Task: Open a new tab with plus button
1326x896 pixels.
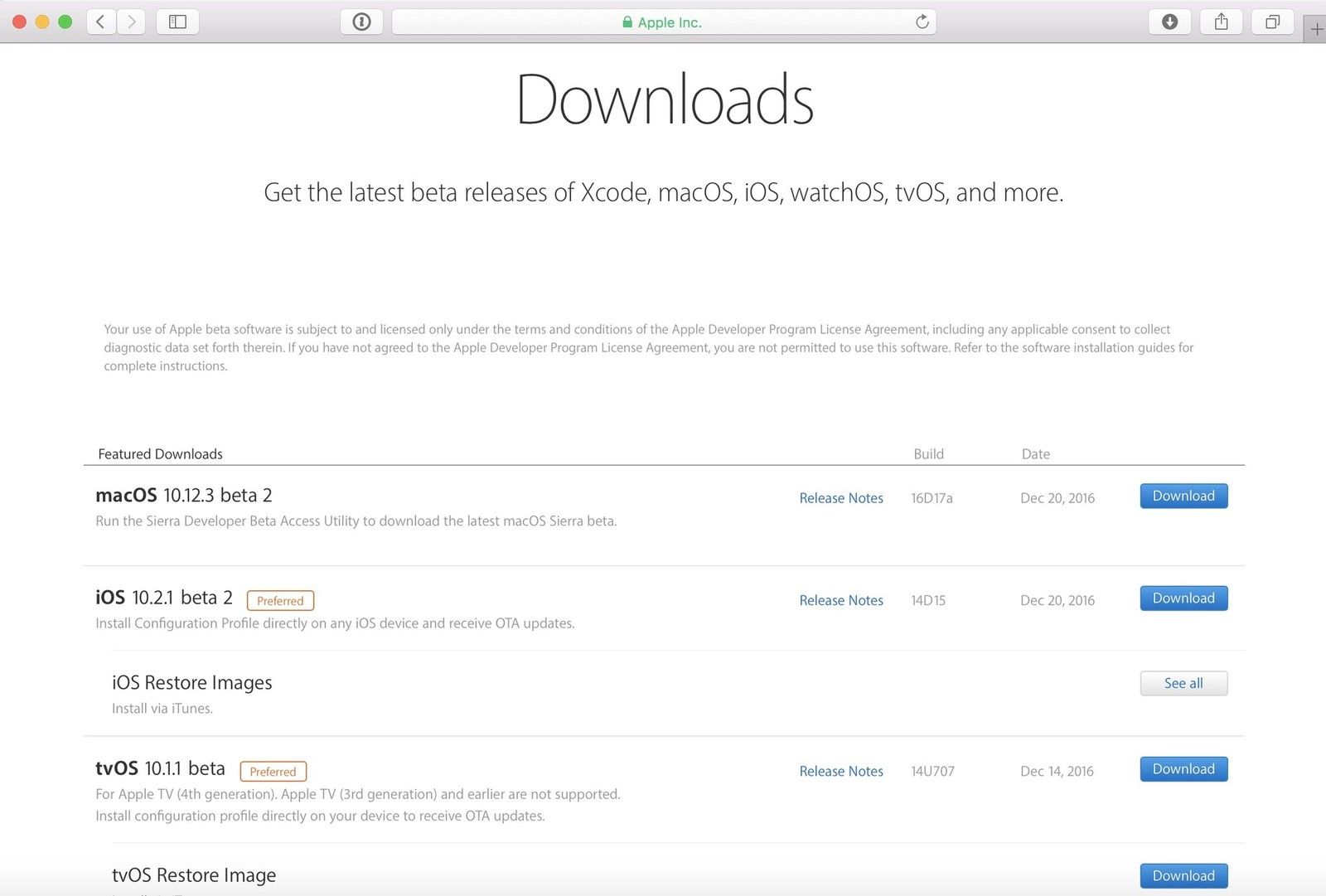Action: [1315, 30]
